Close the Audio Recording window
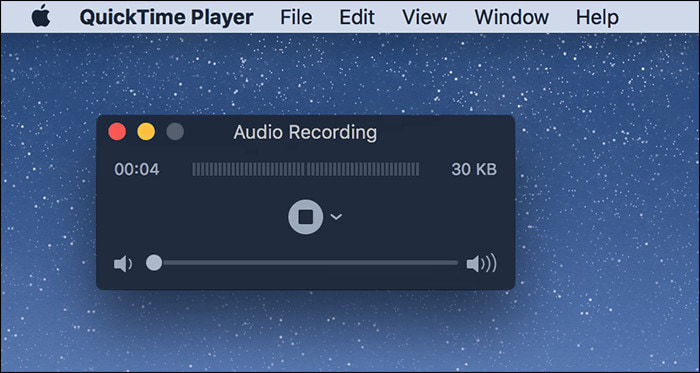The width and height of the screenshot is (700, 373). coord(117,132)
